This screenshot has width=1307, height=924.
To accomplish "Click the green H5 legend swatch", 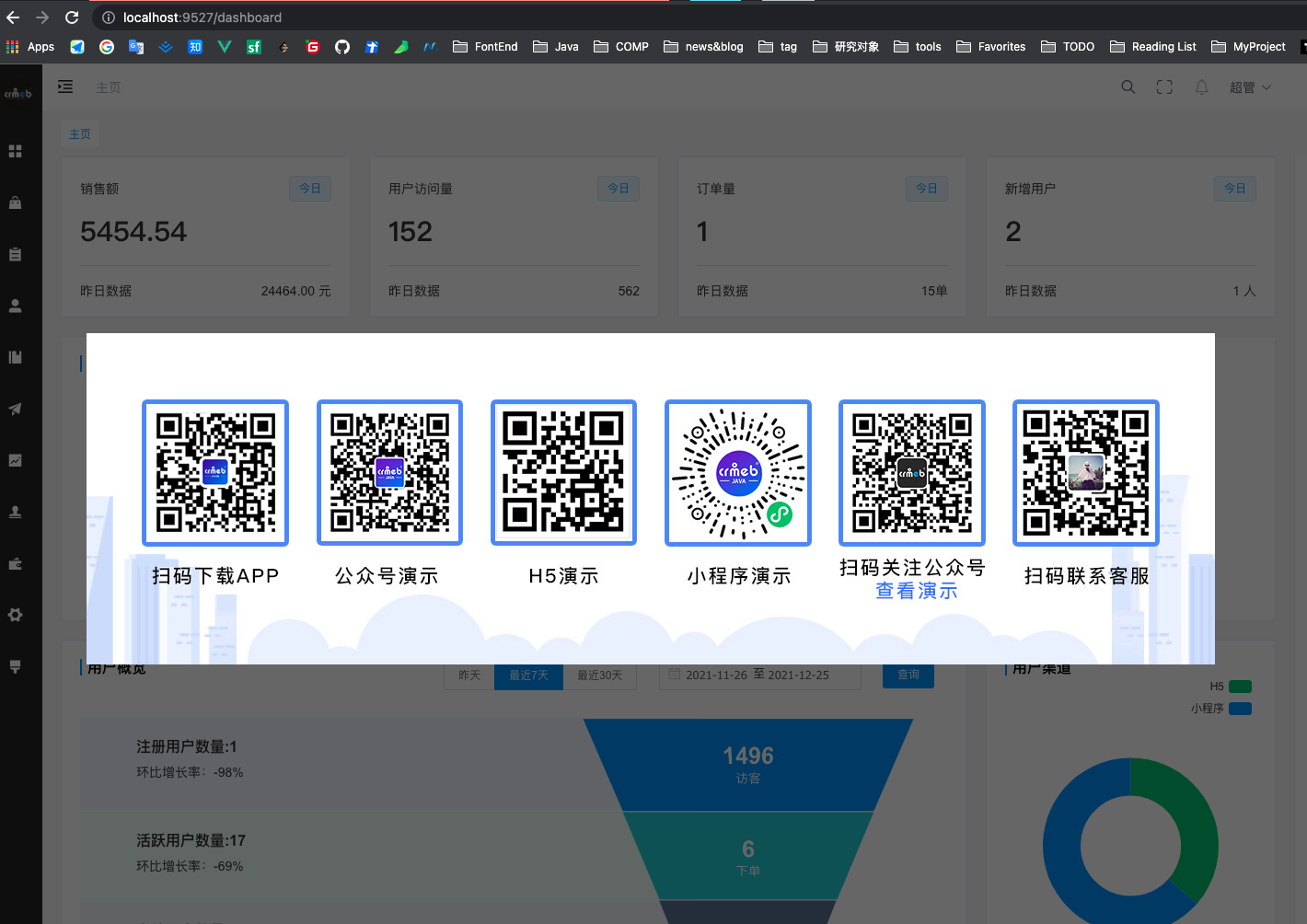I will (1240, 687).
